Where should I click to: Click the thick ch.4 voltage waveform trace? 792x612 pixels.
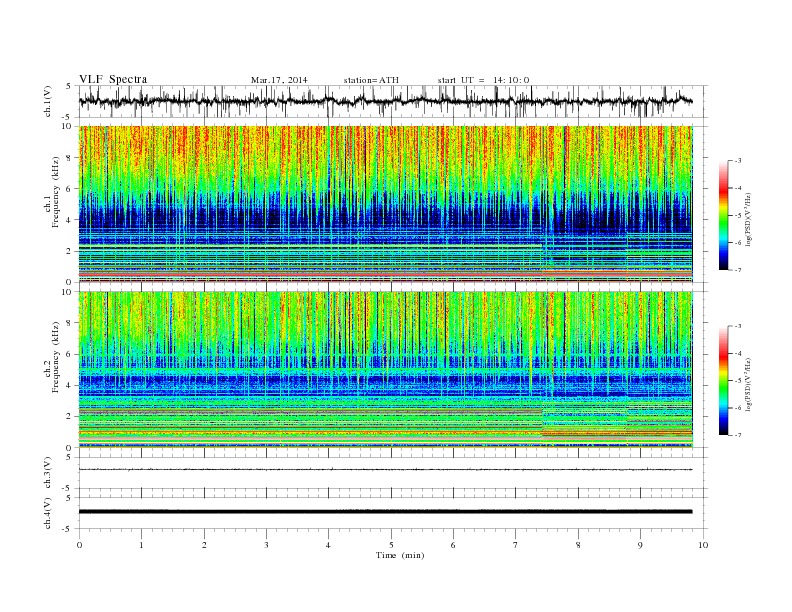[x=386, y=512]
